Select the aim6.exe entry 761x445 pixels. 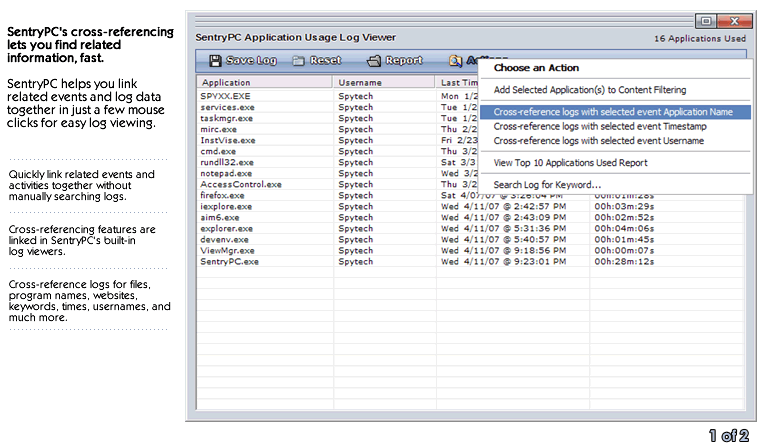tap(220, 217)
